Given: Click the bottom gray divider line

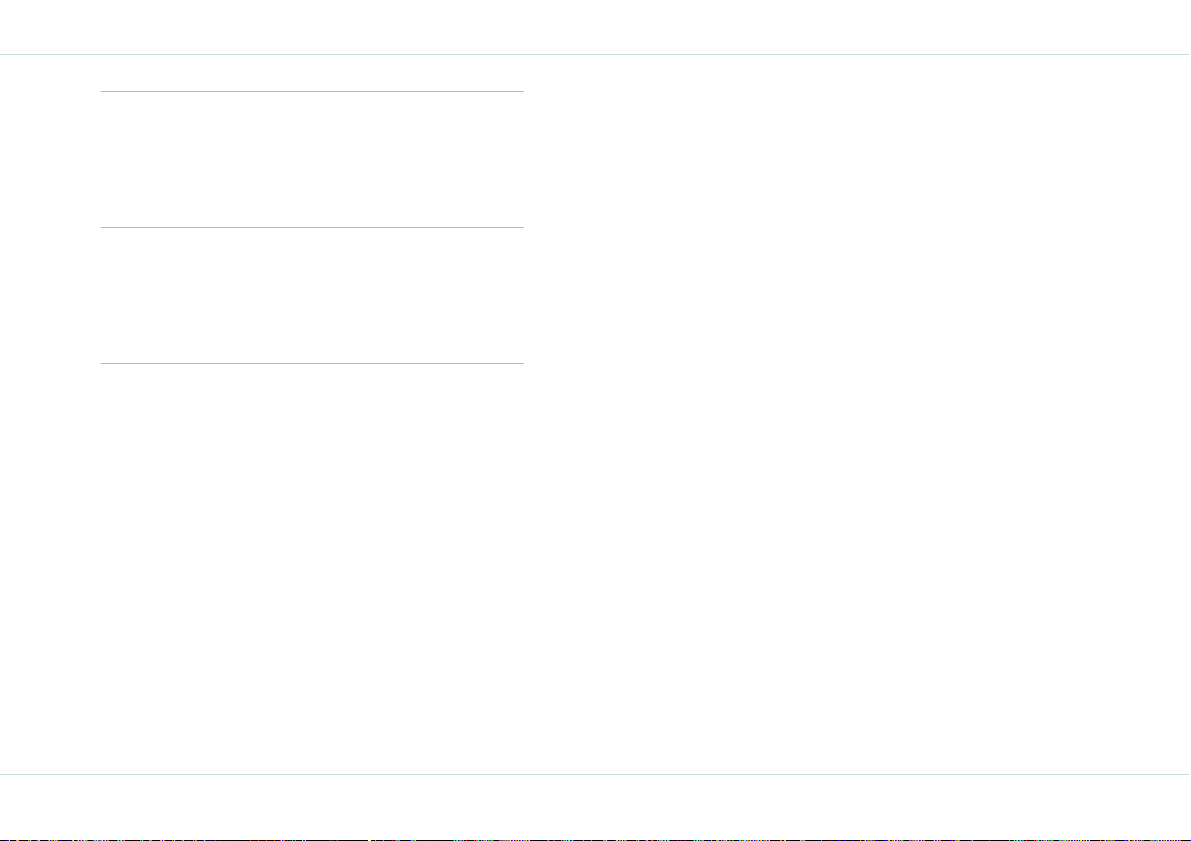Looking at the screenshot, I should (312, 363).
